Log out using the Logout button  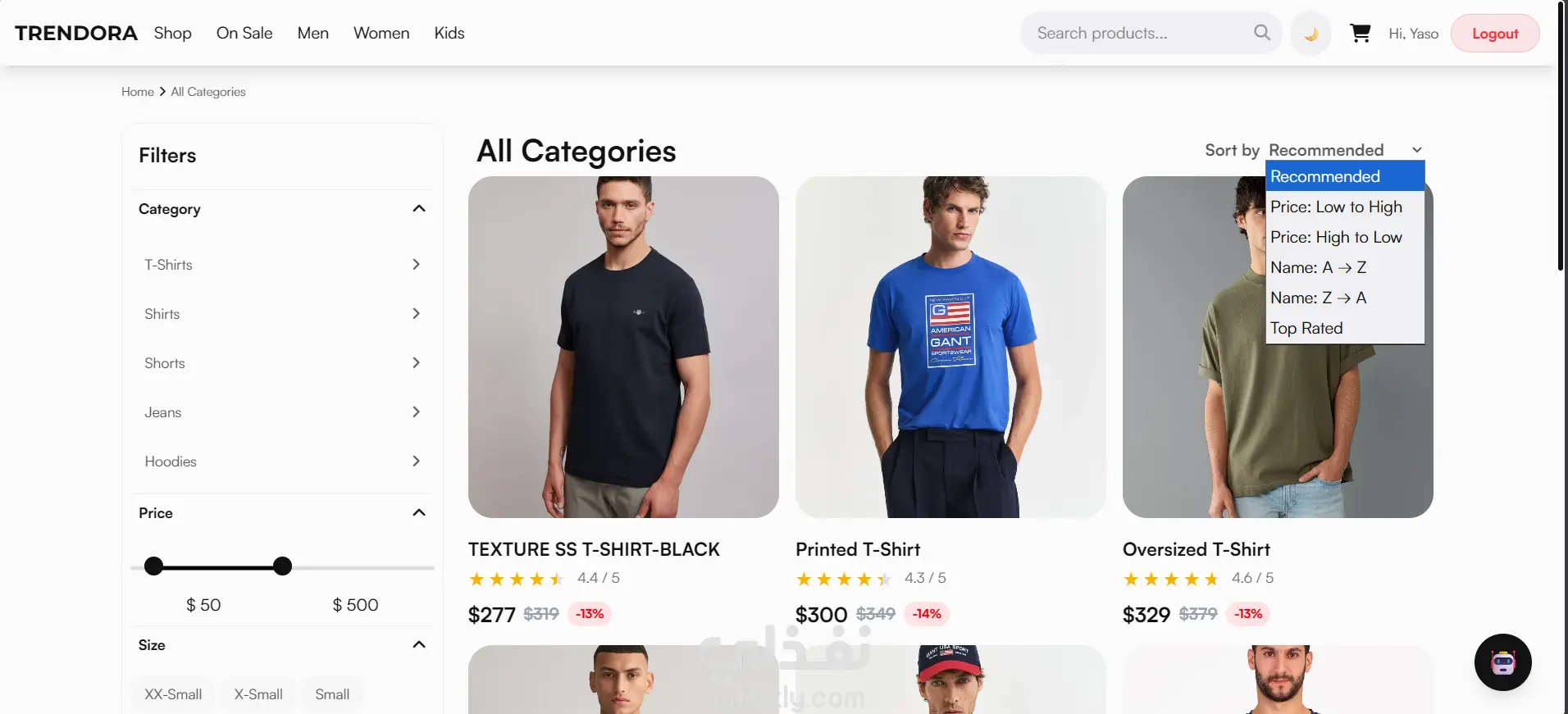[x=1494, y=34]
